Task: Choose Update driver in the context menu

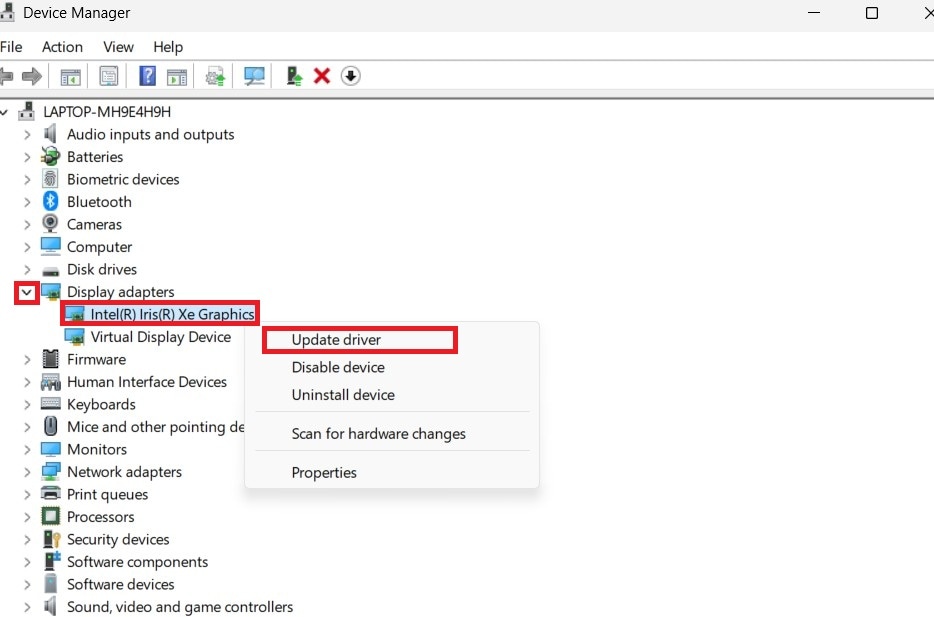Action: (336, 339)
